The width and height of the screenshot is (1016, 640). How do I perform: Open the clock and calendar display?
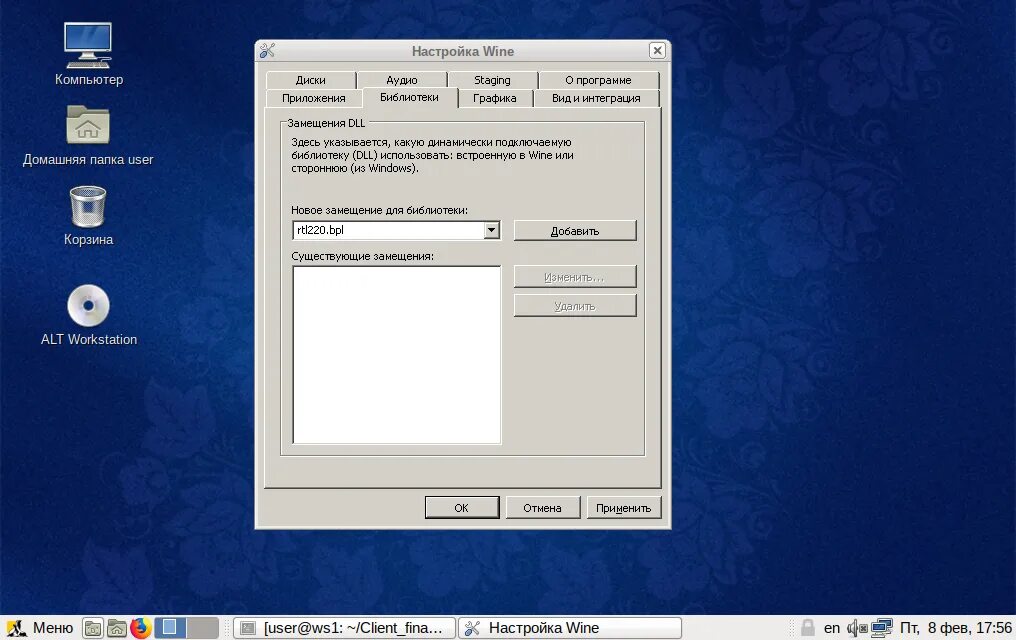pyautogui.click(x=955, y=628)
